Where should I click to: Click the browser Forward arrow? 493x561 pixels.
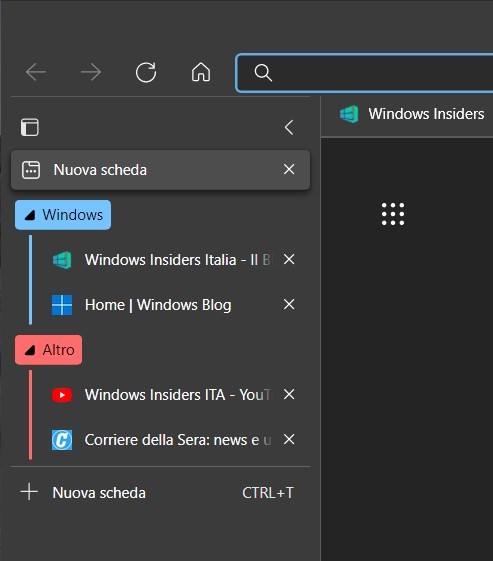[91, 72]
